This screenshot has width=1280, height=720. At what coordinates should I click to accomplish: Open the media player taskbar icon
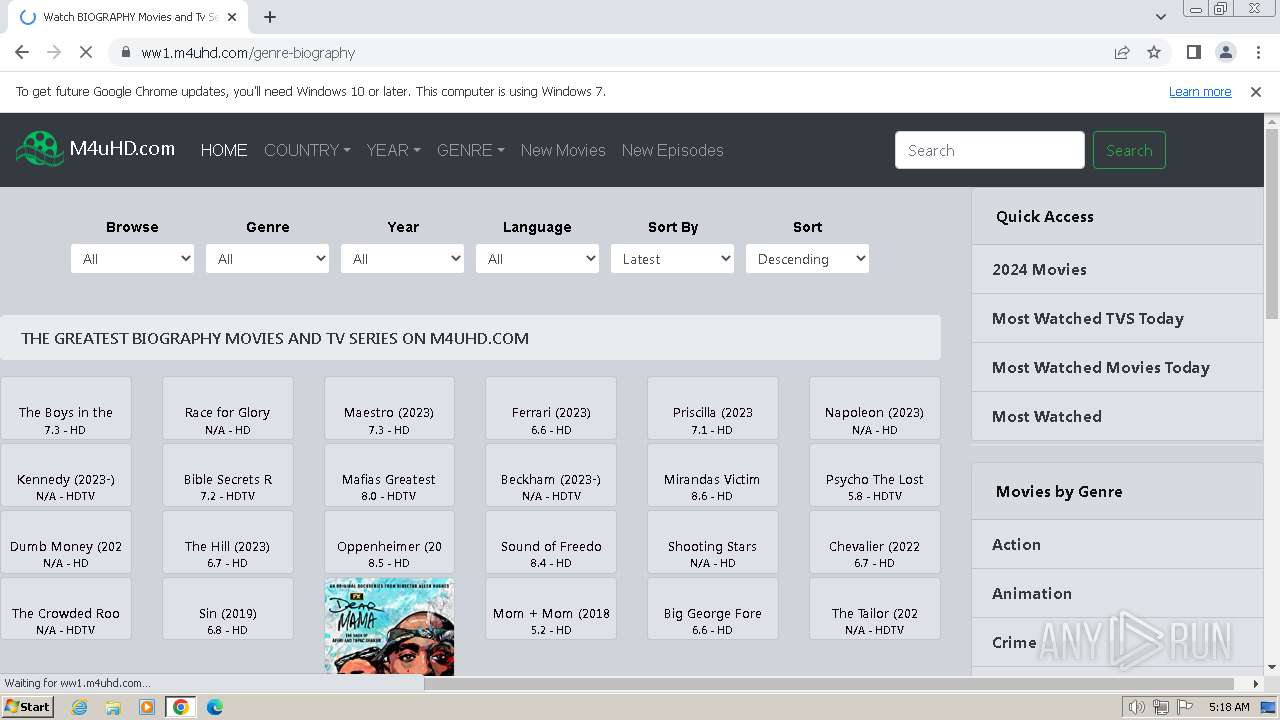pyautogui.click(x=147, y=707)
